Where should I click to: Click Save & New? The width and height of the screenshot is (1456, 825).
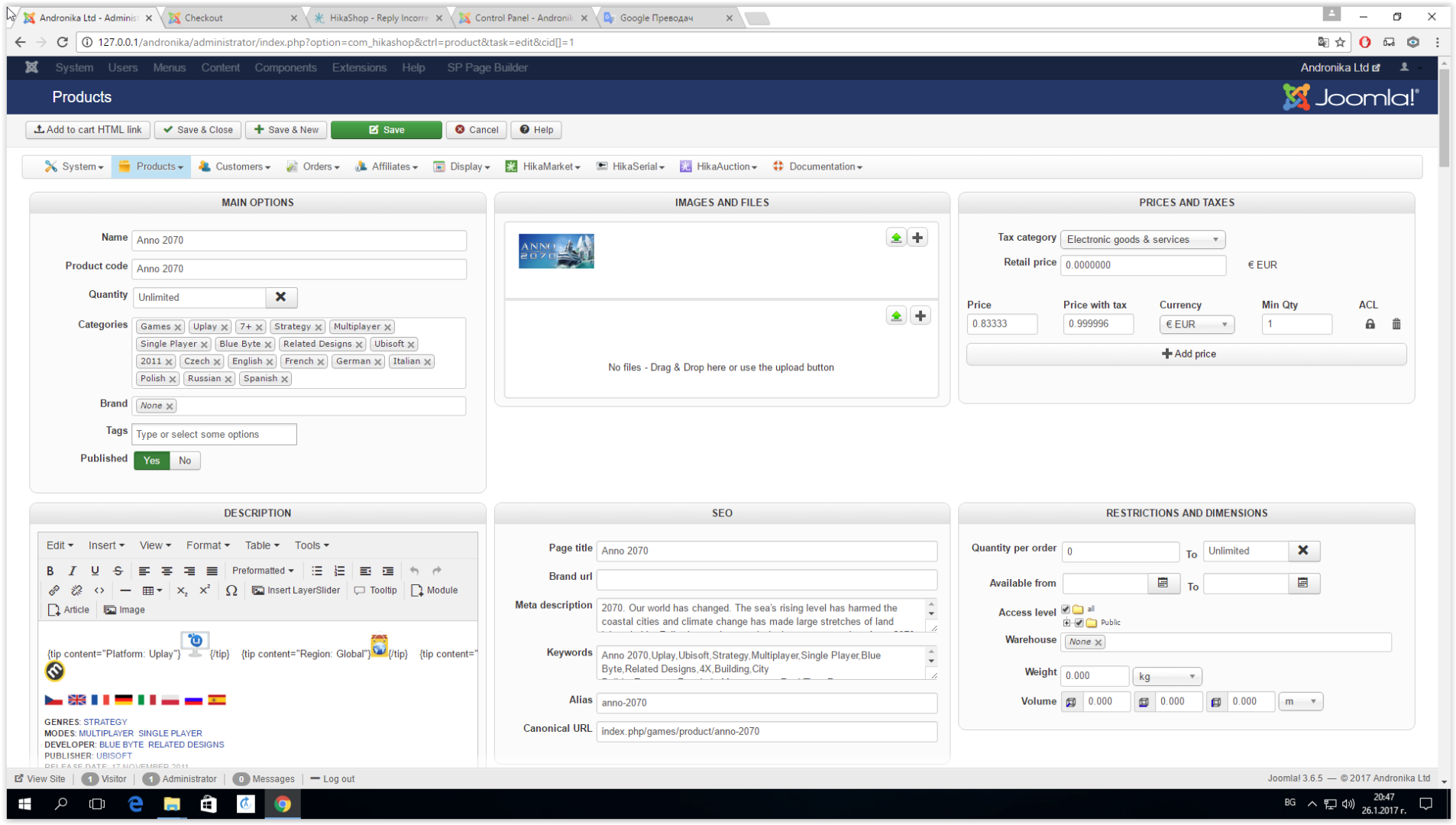click(x=286, y=130)
